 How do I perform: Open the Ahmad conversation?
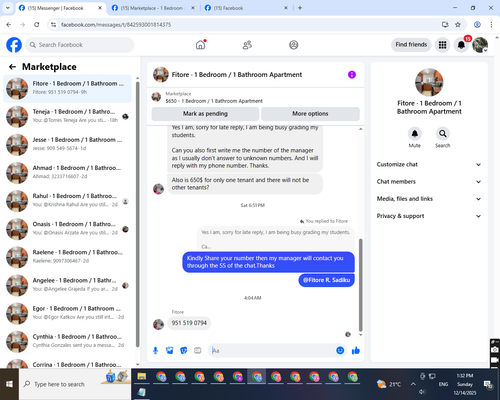68,173
